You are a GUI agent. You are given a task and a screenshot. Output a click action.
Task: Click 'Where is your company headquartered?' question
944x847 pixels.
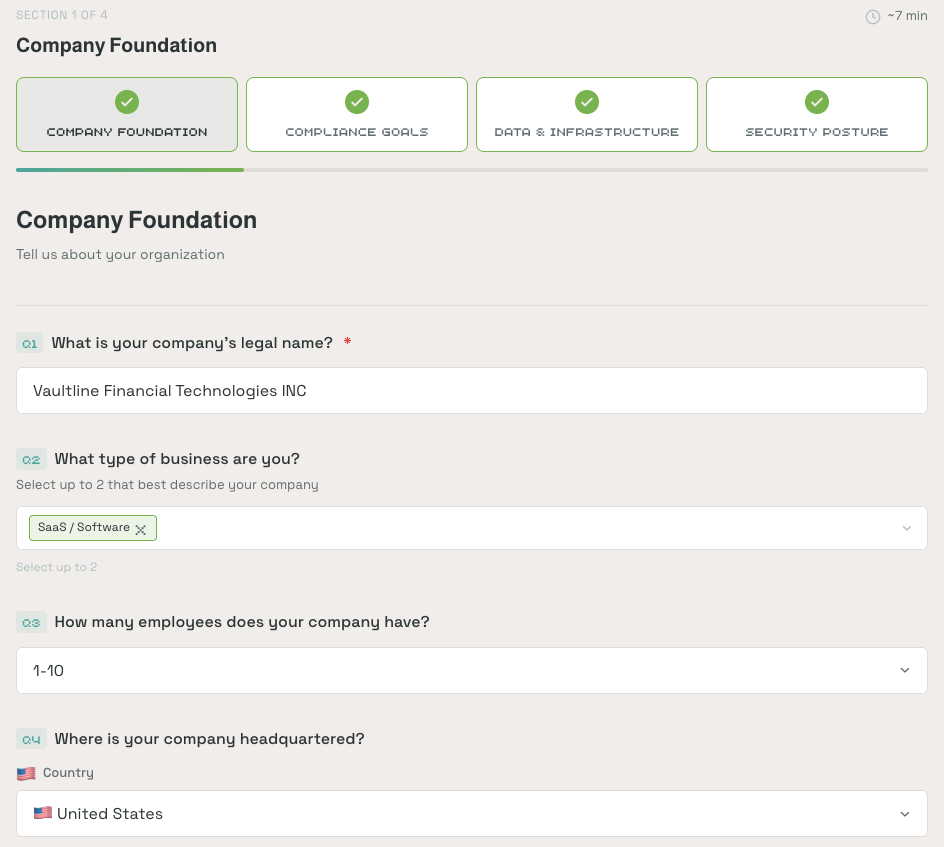pyautogui.click(x=210, y=739)
